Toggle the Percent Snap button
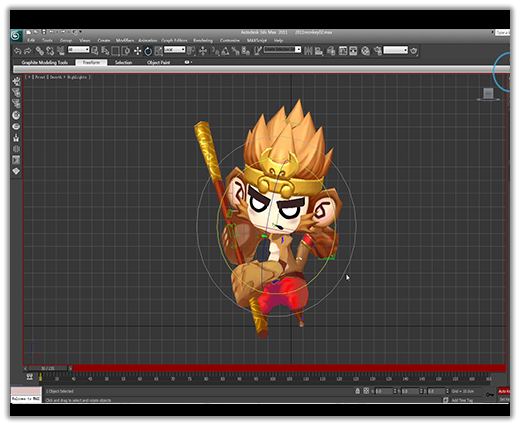 (x=235, y=51)
